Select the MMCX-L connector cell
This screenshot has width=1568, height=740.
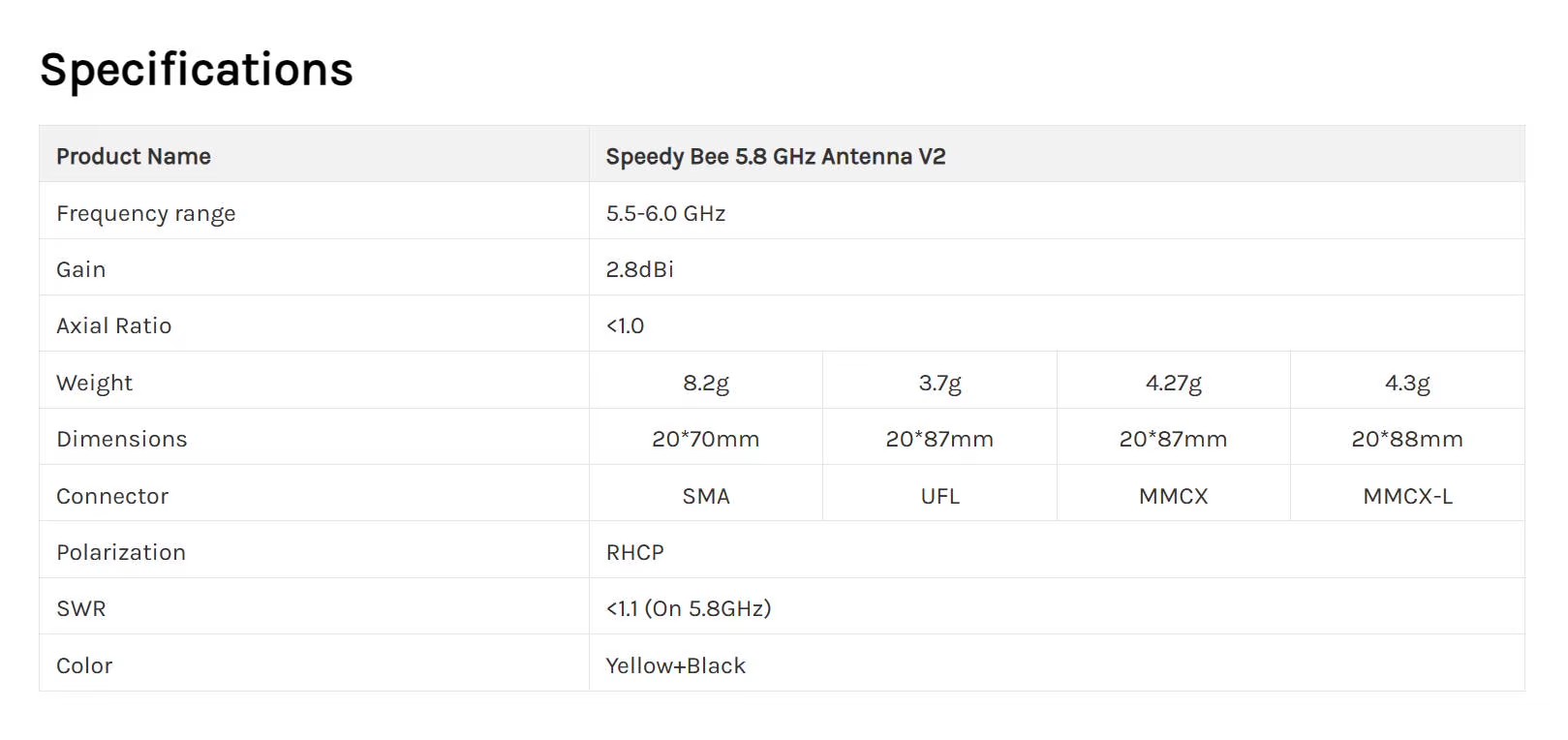tap(1407, 496)
